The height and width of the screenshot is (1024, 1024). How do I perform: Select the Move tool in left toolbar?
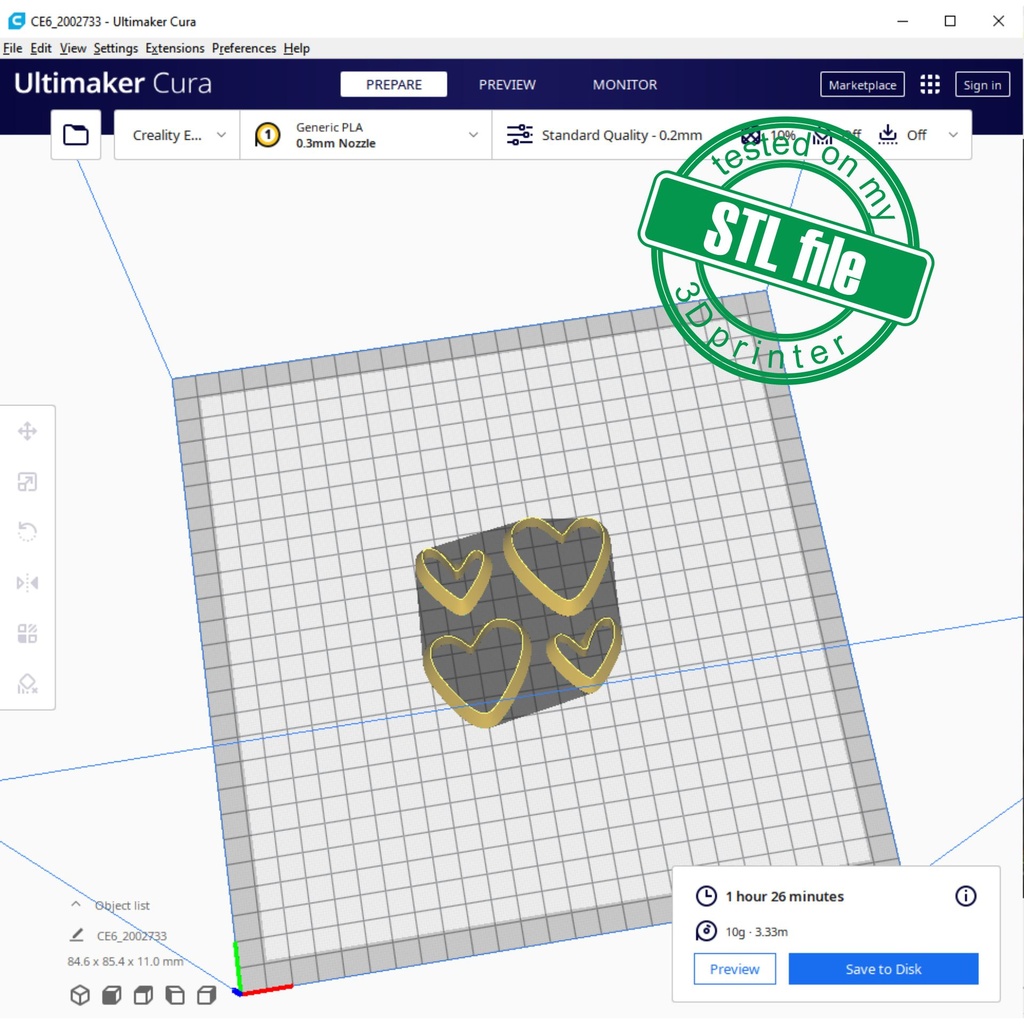27,431
